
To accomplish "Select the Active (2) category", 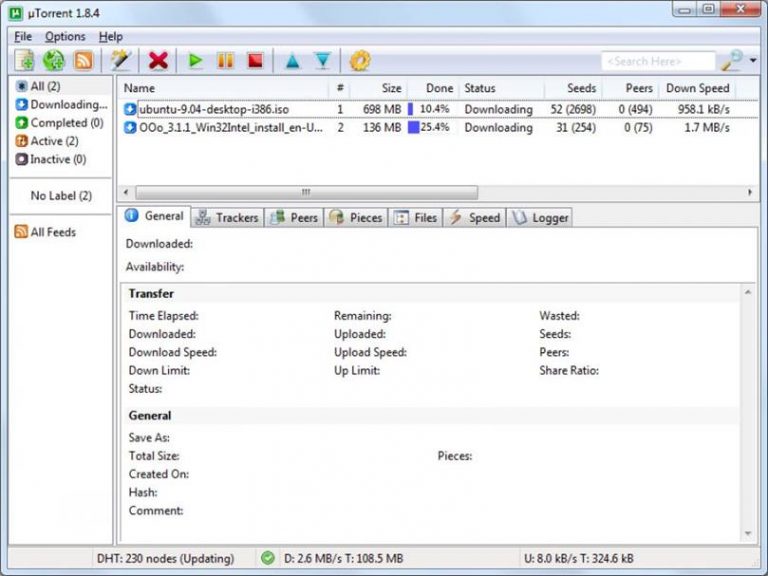I will [47, 141].
